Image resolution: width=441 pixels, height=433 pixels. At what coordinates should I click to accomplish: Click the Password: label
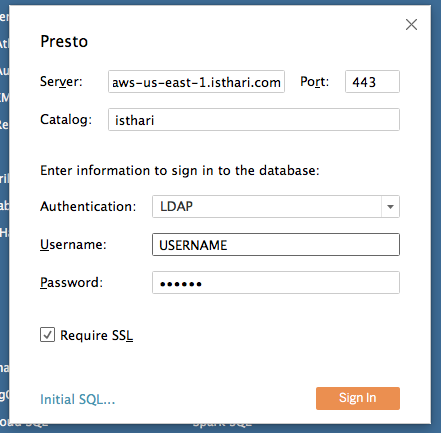point(71,283)
